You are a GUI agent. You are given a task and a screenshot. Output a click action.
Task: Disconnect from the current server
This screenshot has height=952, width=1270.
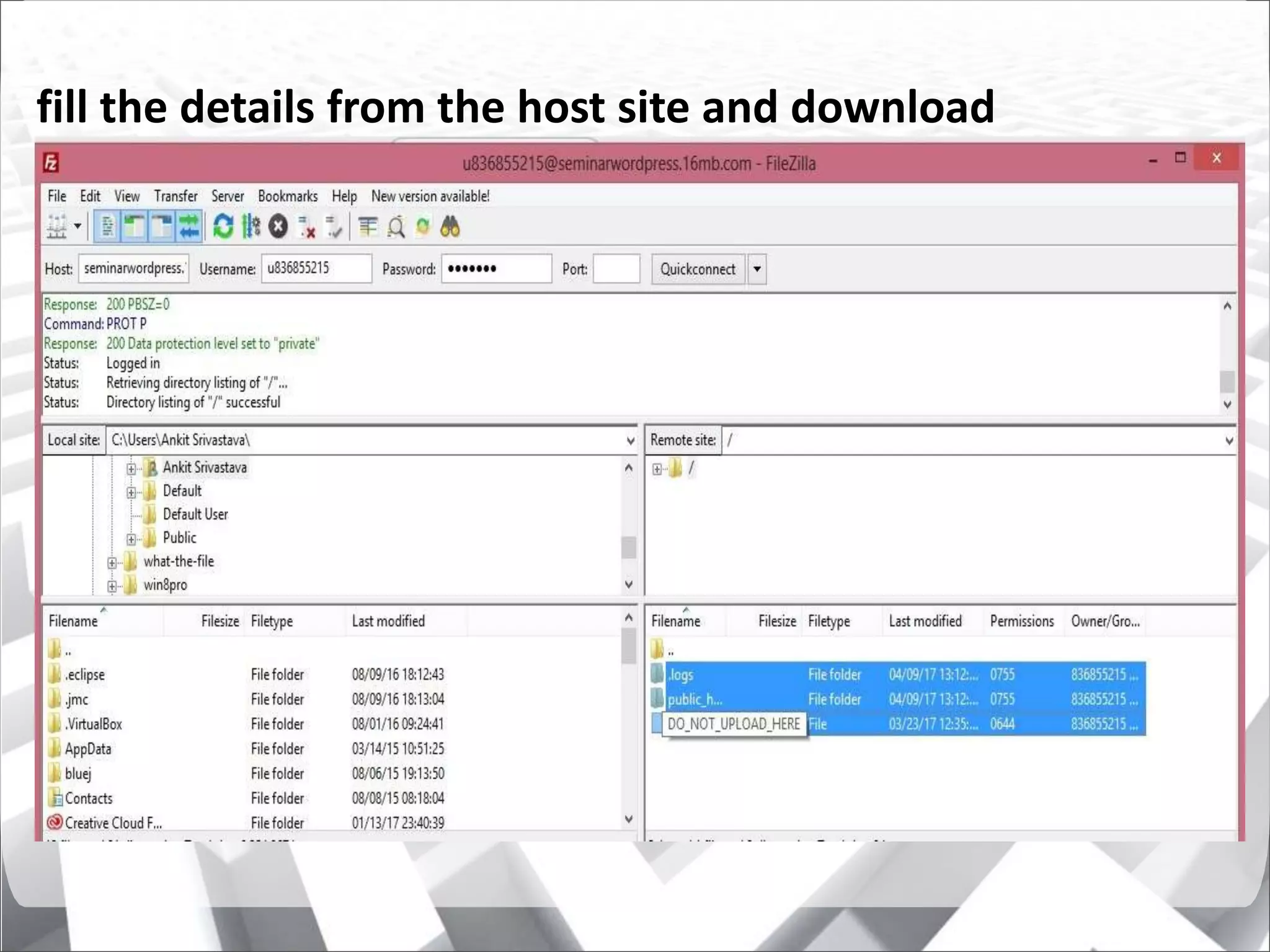(x=306, y=227)
